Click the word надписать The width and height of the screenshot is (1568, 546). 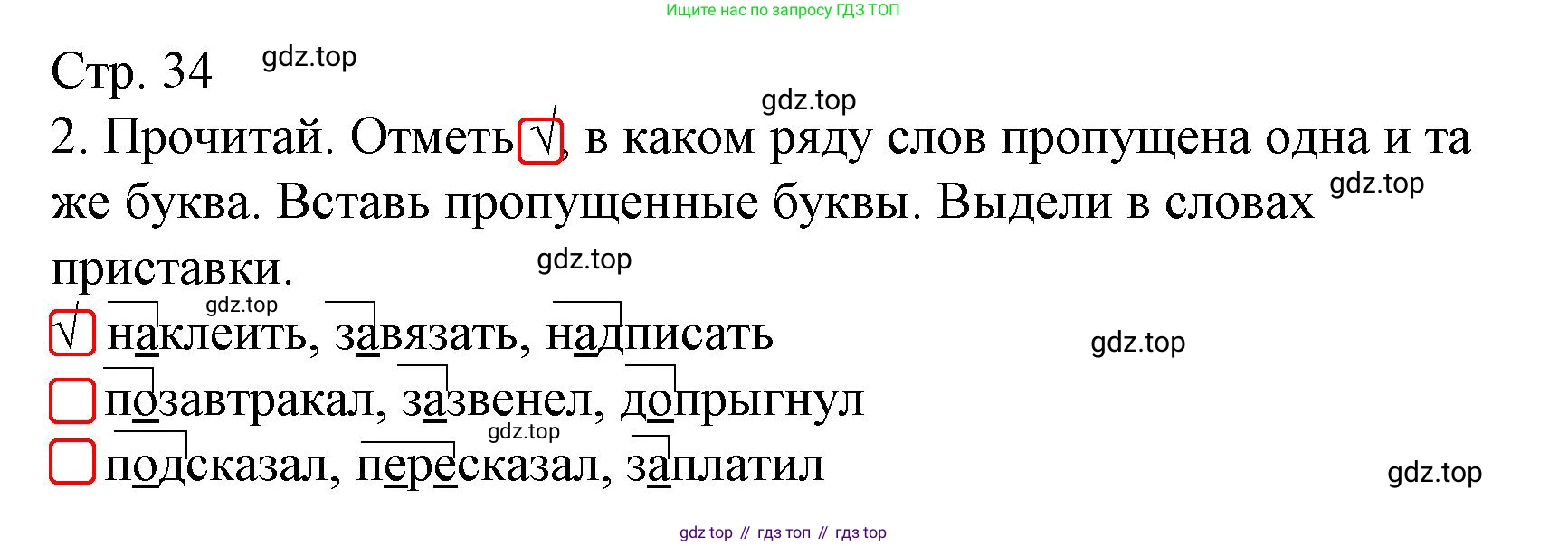[x=660, y=335]
